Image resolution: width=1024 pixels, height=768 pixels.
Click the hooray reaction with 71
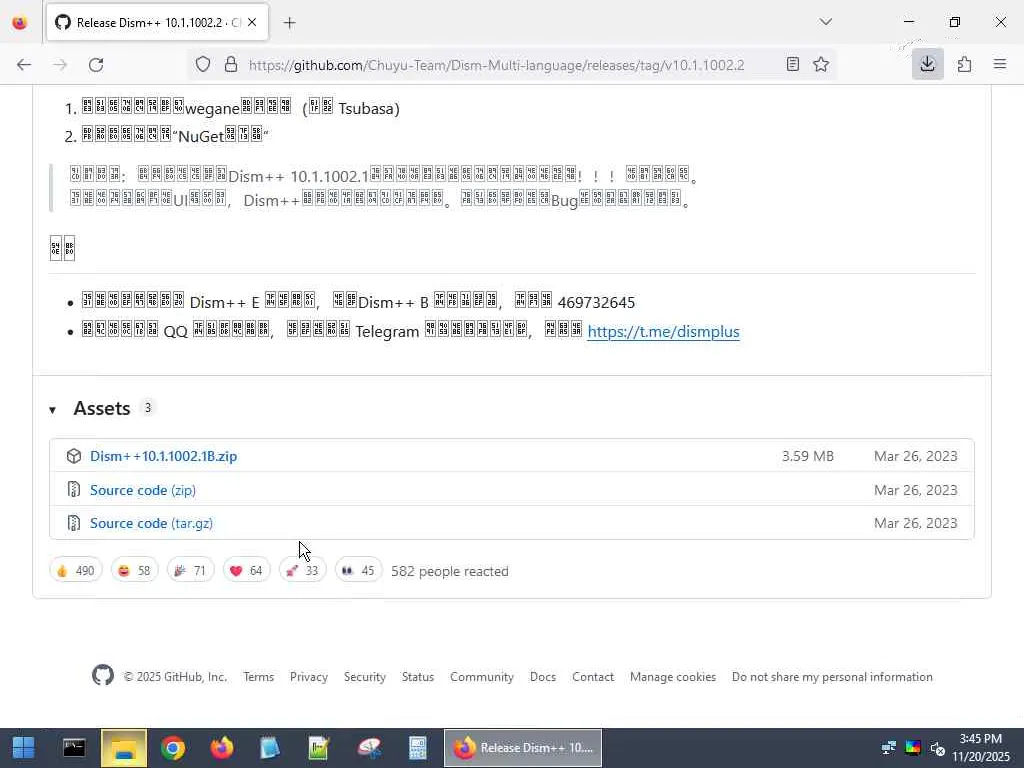coord(190,571)
